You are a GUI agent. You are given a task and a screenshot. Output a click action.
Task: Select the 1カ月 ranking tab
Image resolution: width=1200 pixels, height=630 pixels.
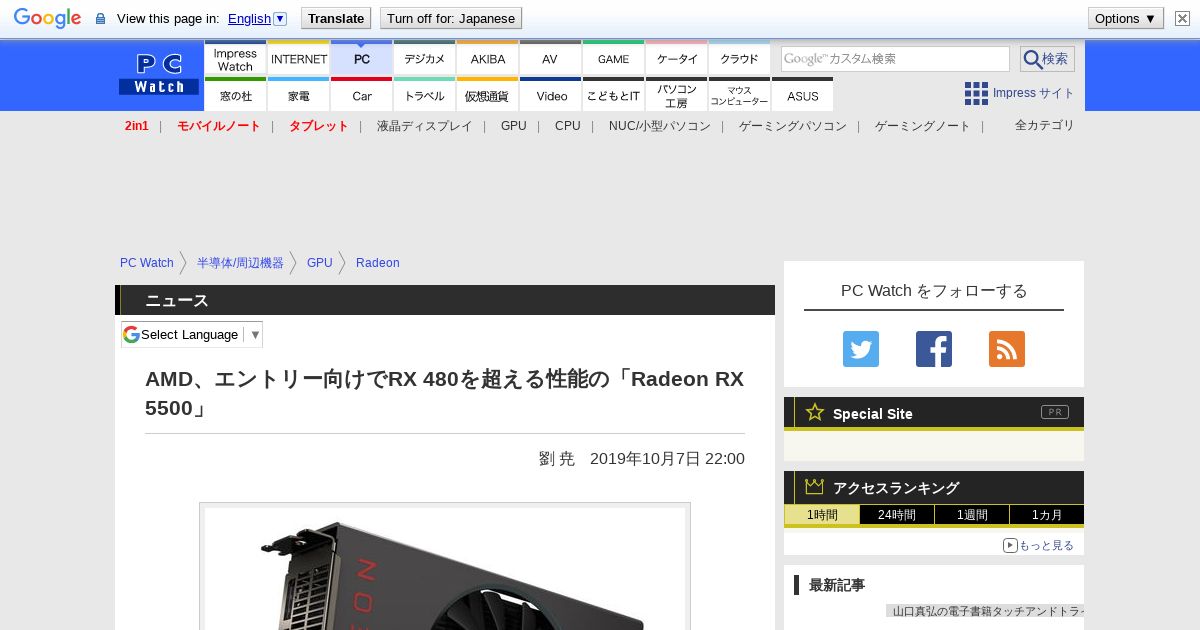click(1047, 515)
